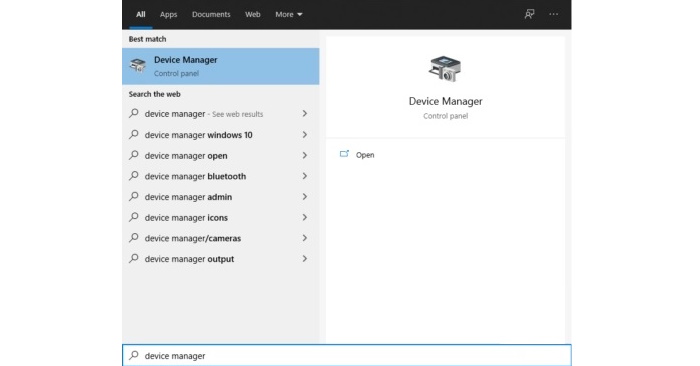Expand 'device manager - See web results' chevron
This screenshot has width=700, height=366.
click(x=304, y=114)
